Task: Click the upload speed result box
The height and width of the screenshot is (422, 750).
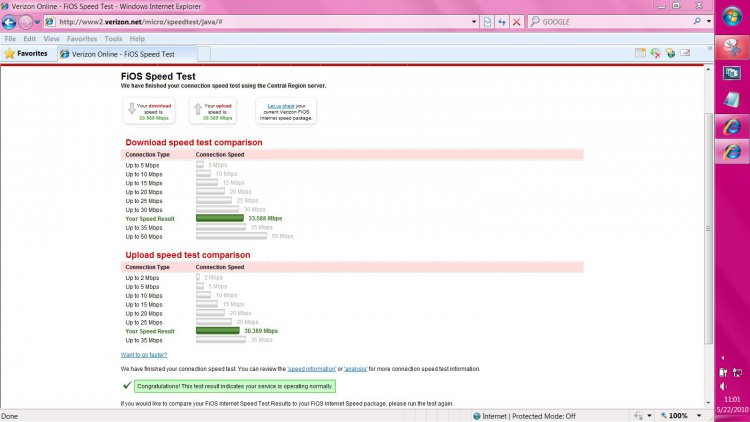Action: (212, 111)
